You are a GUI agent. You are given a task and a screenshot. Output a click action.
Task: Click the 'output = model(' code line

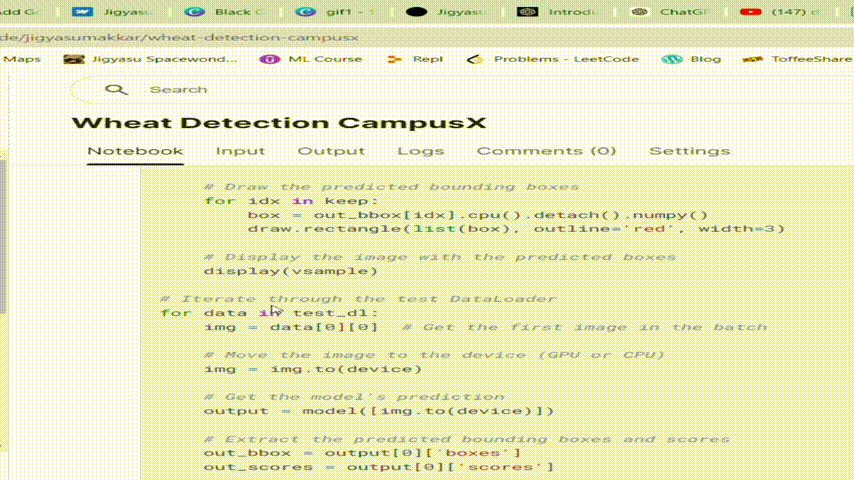click(379, 411)
